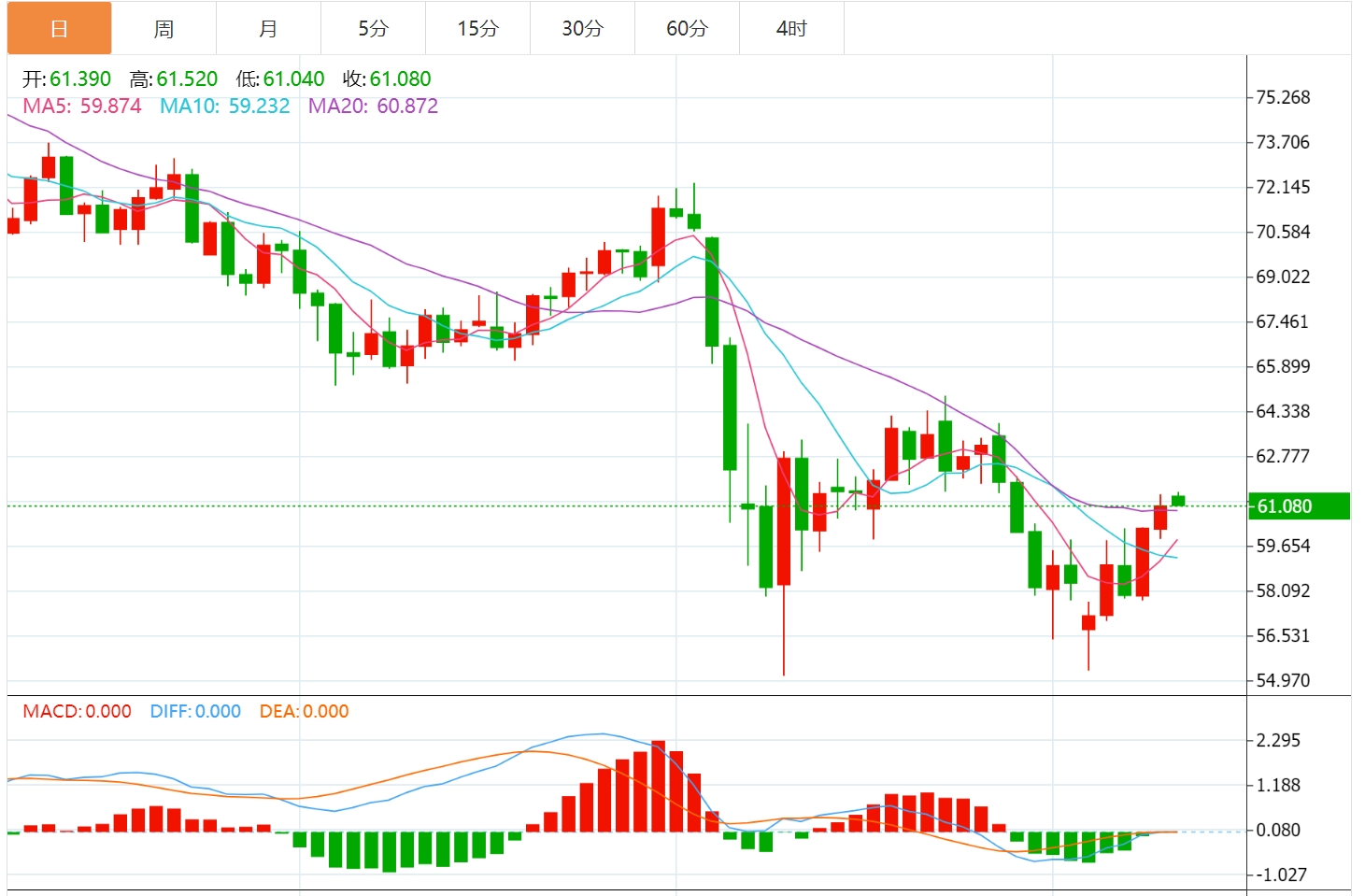The height and width of the screenshot is (896, 1365).
Task: Click the 56.531 price axis label
Action: [1283, 635]
